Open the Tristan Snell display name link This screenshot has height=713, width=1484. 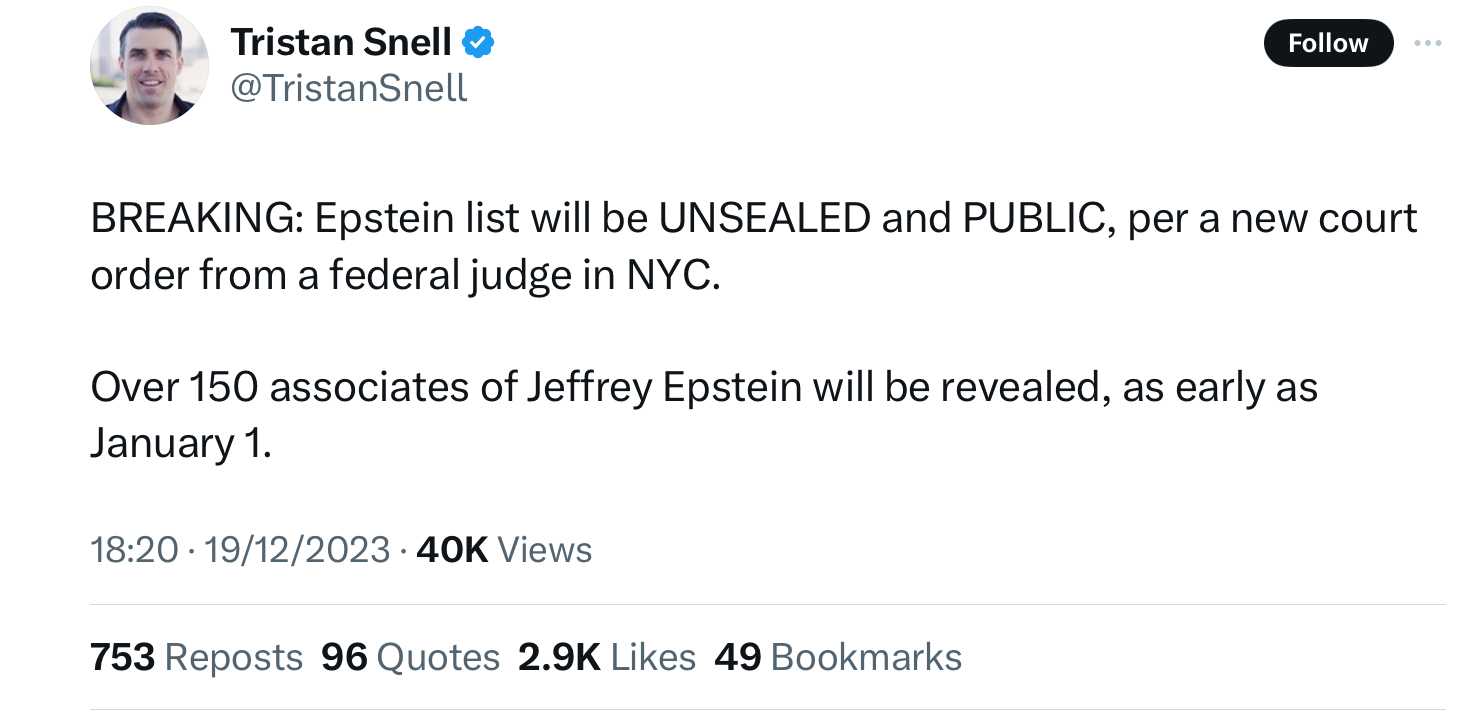341,42
